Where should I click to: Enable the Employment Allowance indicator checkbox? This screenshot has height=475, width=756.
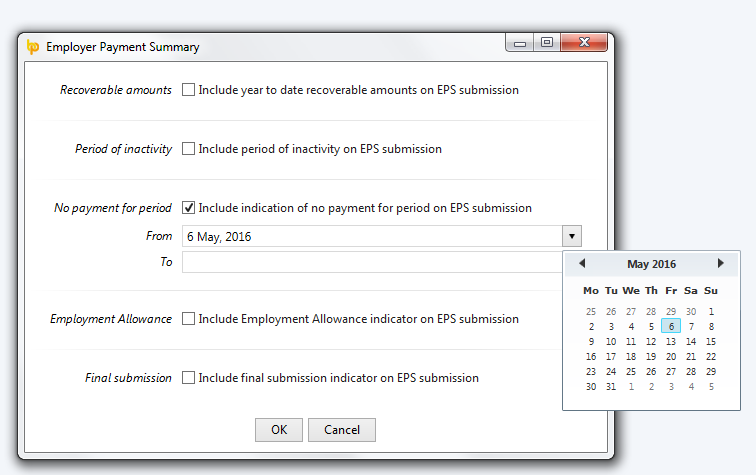coord(189,319)
